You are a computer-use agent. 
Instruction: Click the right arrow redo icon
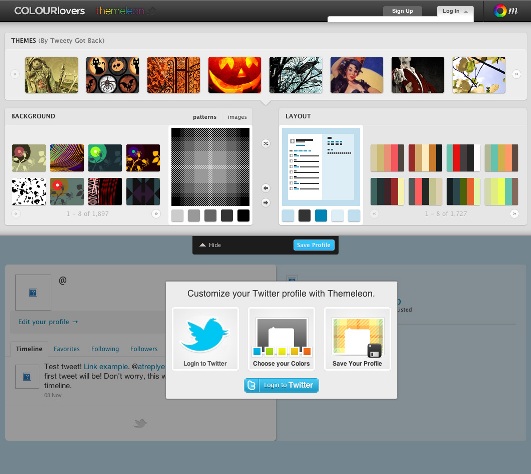266,202
